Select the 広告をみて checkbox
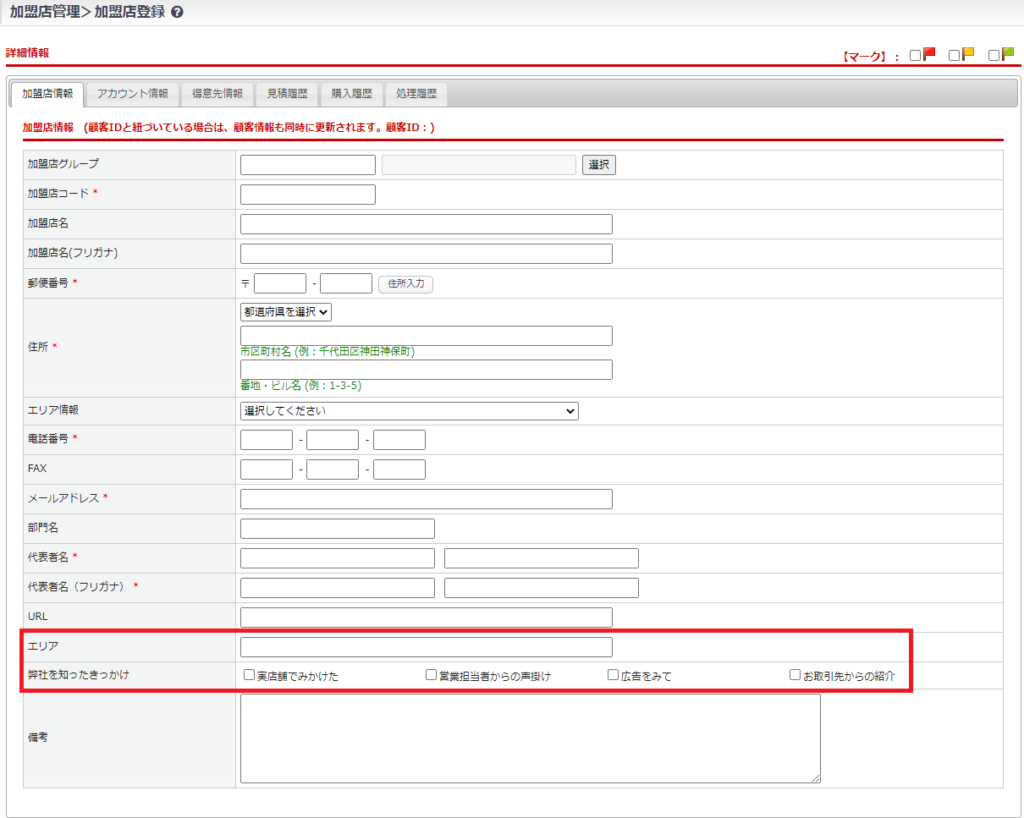This screenshot has height=818, width=1024. [613, 675]
